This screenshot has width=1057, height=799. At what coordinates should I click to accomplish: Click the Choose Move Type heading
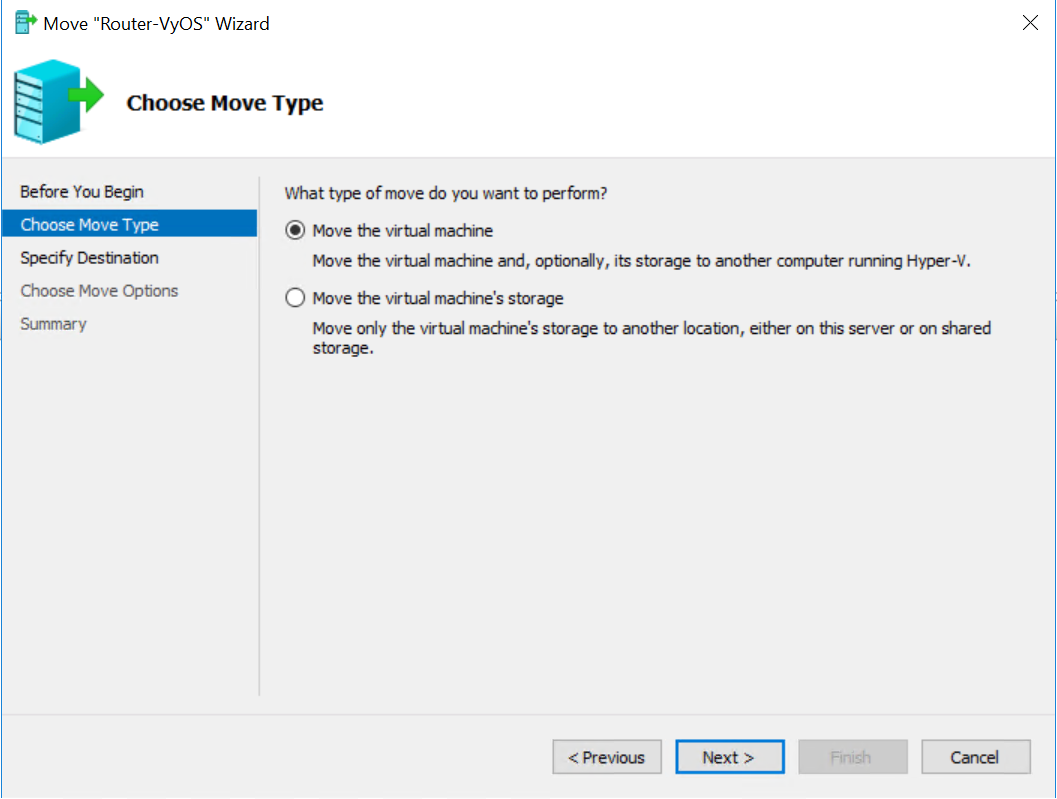pyautogui.click(x=224, y=102)
